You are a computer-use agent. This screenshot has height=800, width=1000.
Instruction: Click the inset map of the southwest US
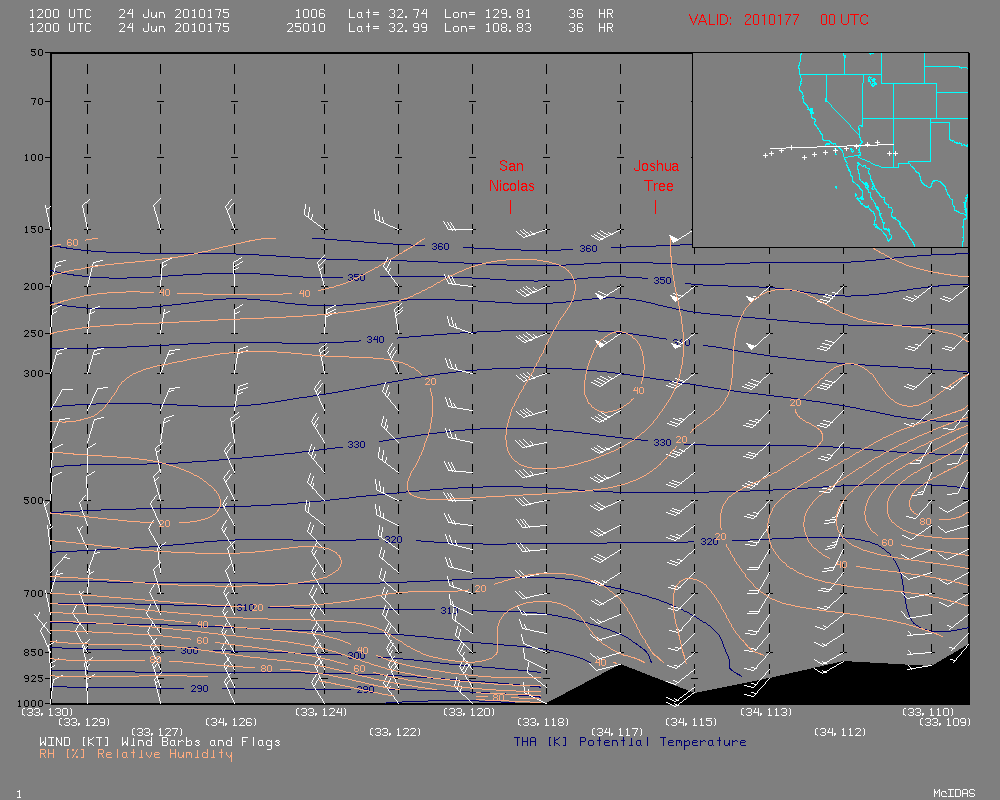(830, 150)
